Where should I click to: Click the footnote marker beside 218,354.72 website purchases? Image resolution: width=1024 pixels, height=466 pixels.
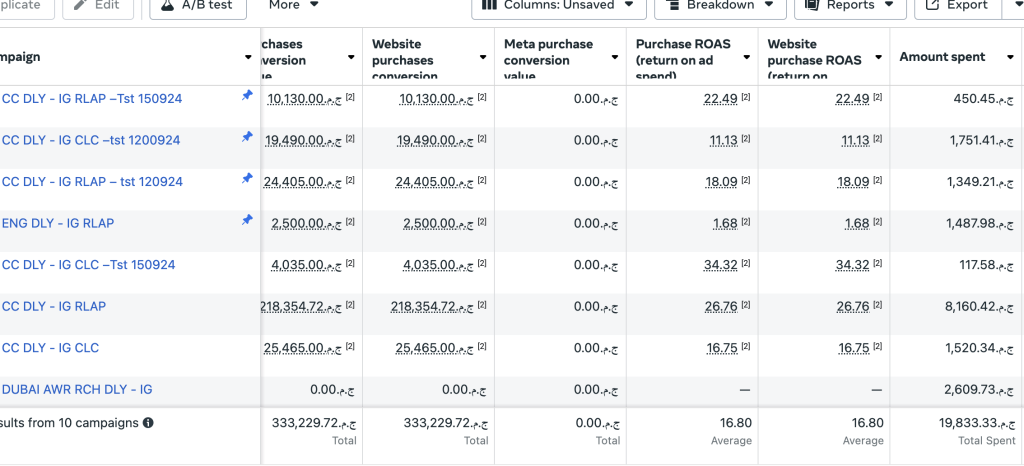pos(482,304)
